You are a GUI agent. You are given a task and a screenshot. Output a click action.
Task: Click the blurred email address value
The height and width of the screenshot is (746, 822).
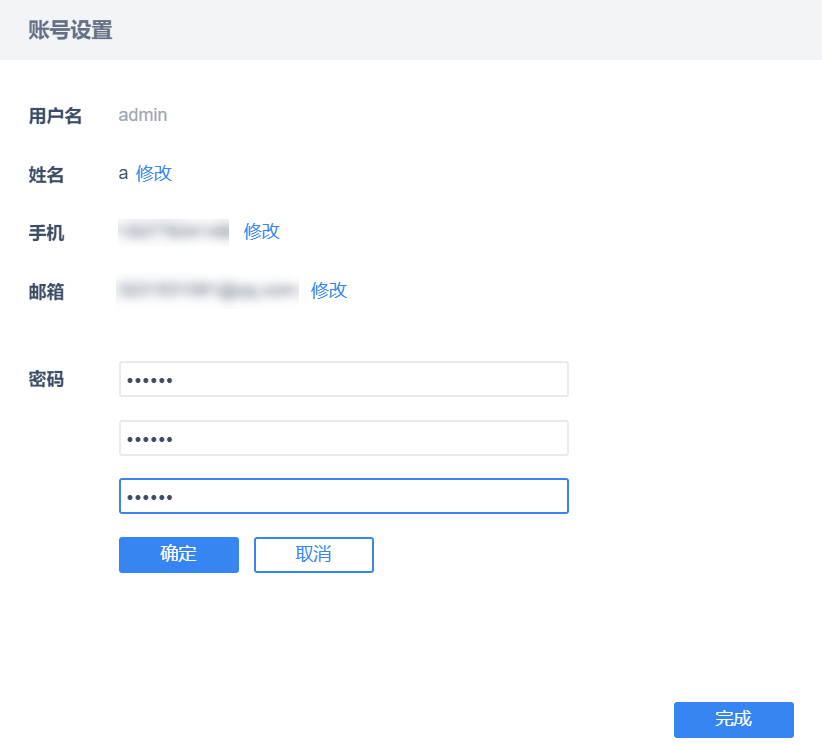coord(208,290)
